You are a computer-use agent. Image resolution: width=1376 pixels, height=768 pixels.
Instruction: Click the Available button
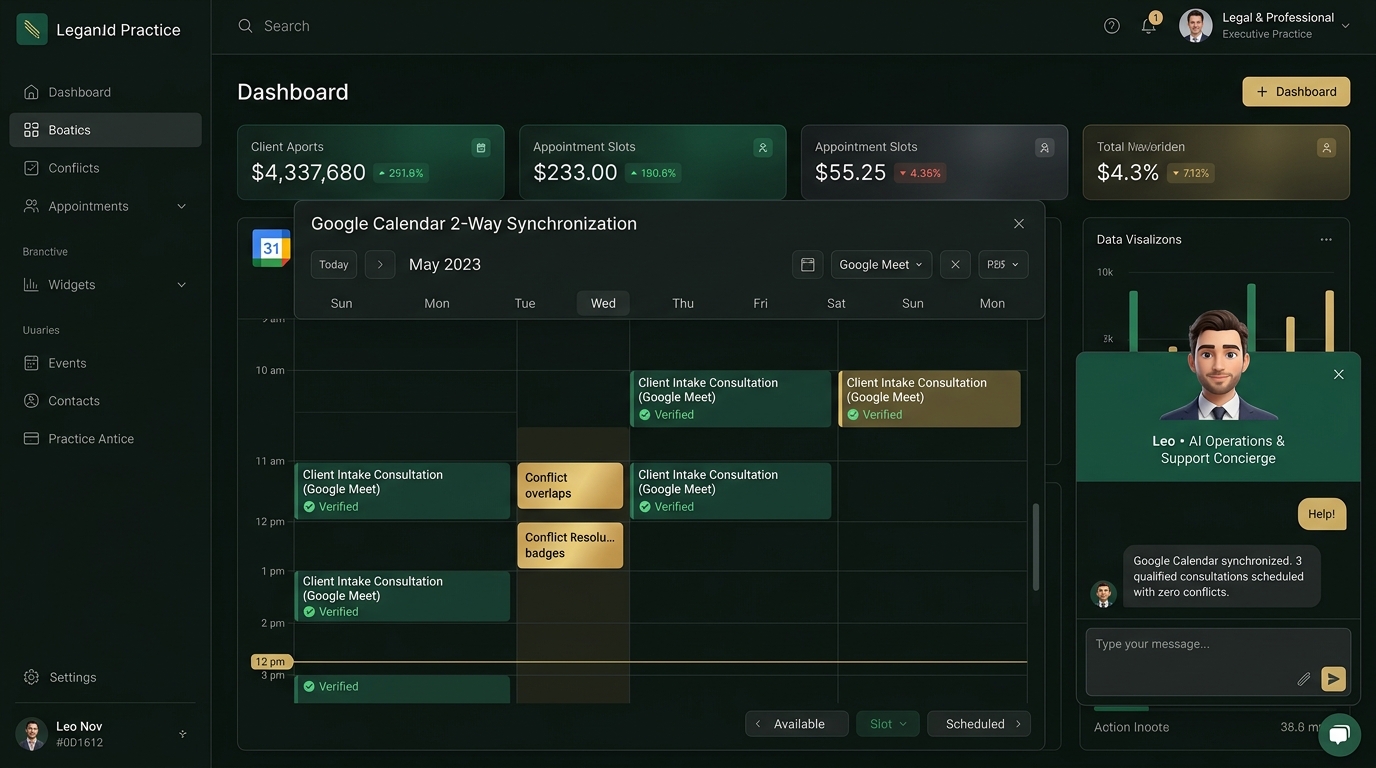tap(797, 724)
